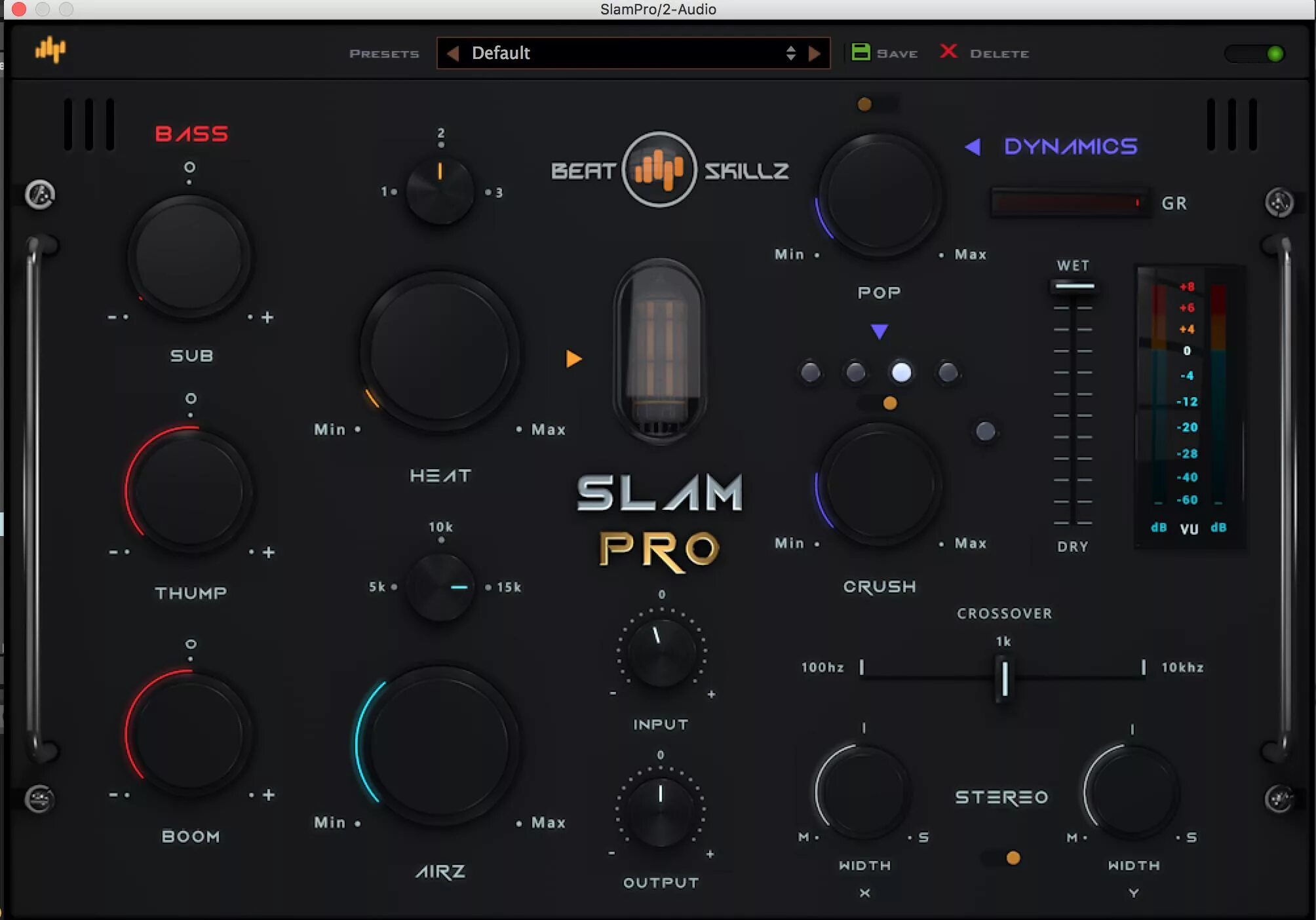Click the SUB knob
This screenshot has width=1316, height=920.
click(189, 256)
